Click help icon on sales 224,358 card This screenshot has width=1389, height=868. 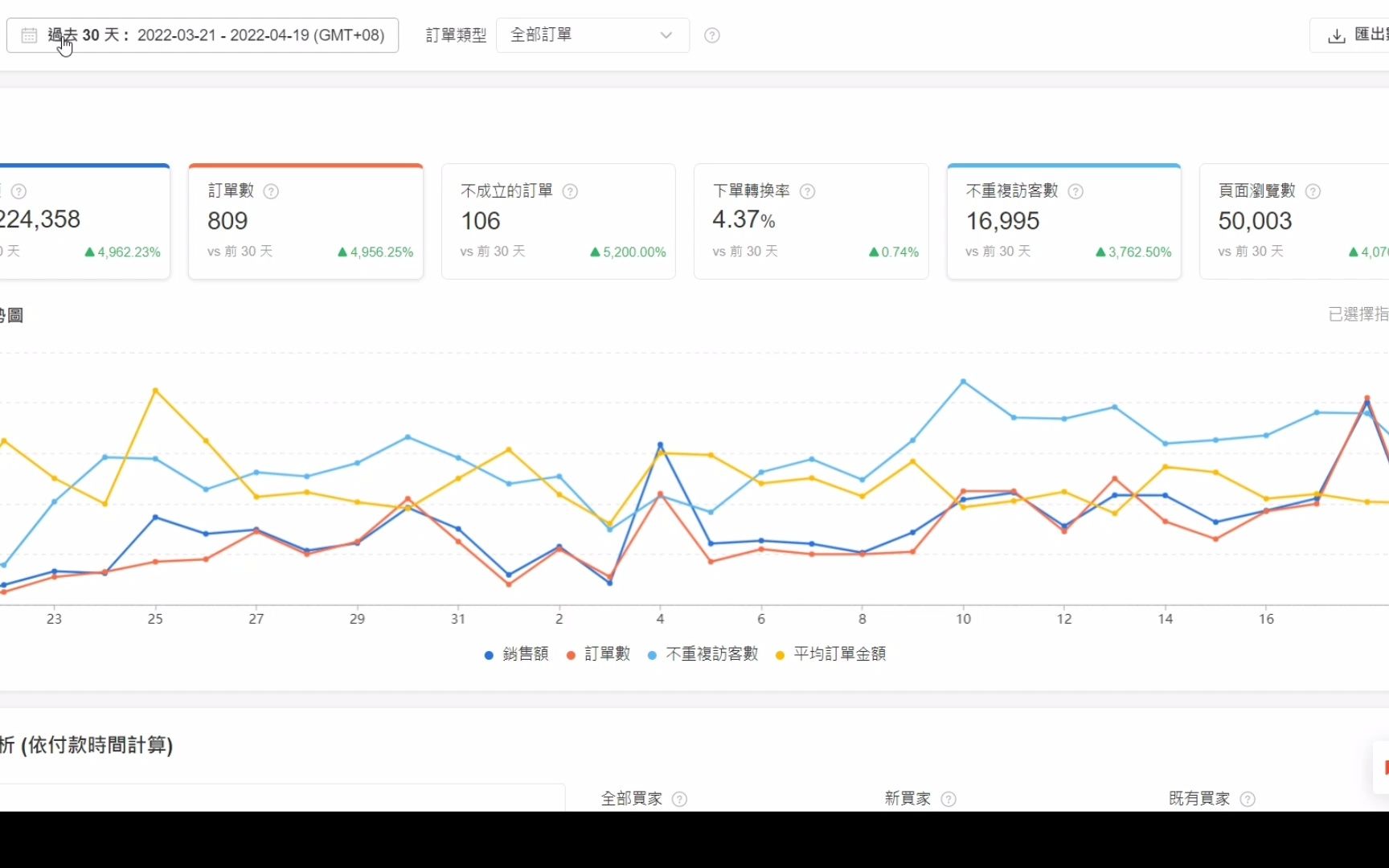click(x=19, y=191)
